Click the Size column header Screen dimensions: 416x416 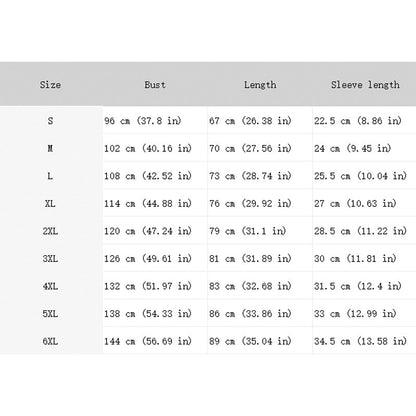pyautogui.click(x=50, y=85)
